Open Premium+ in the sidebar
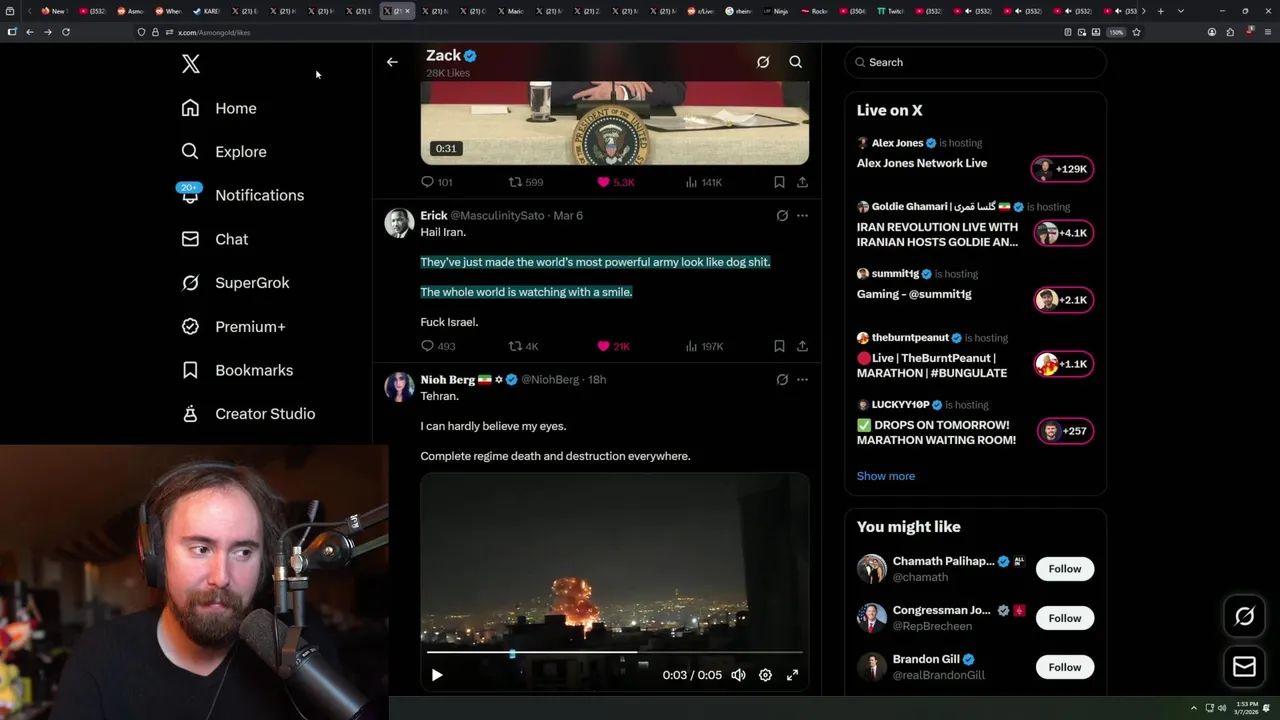Screen dimensions: 1280x720 (x=233, y=326)
